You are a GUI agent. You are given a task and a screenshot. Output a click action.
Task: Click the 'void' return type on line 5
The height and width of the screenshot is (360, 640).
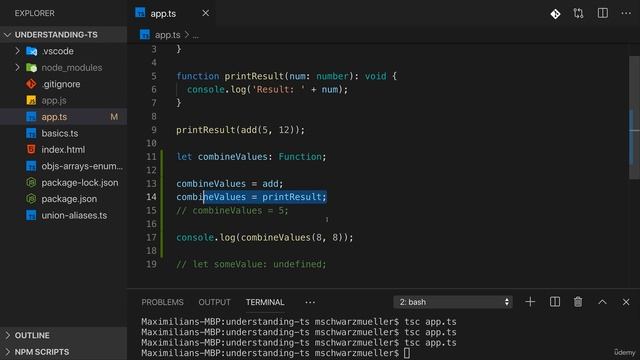(376, 76)
